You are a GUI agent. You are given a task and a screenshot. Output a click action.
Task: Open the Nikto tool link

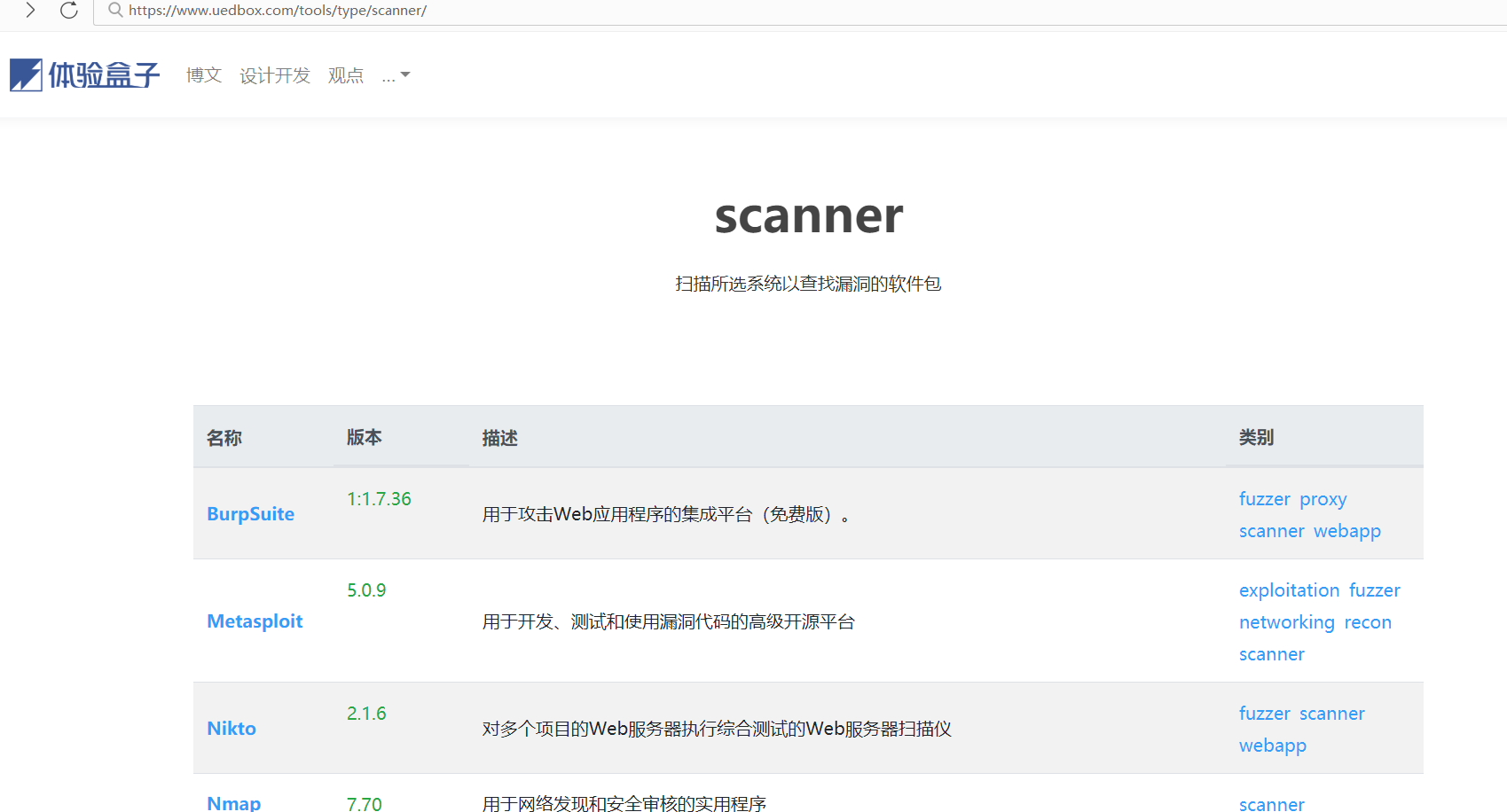pyautogui.click(x=232, y=729)
